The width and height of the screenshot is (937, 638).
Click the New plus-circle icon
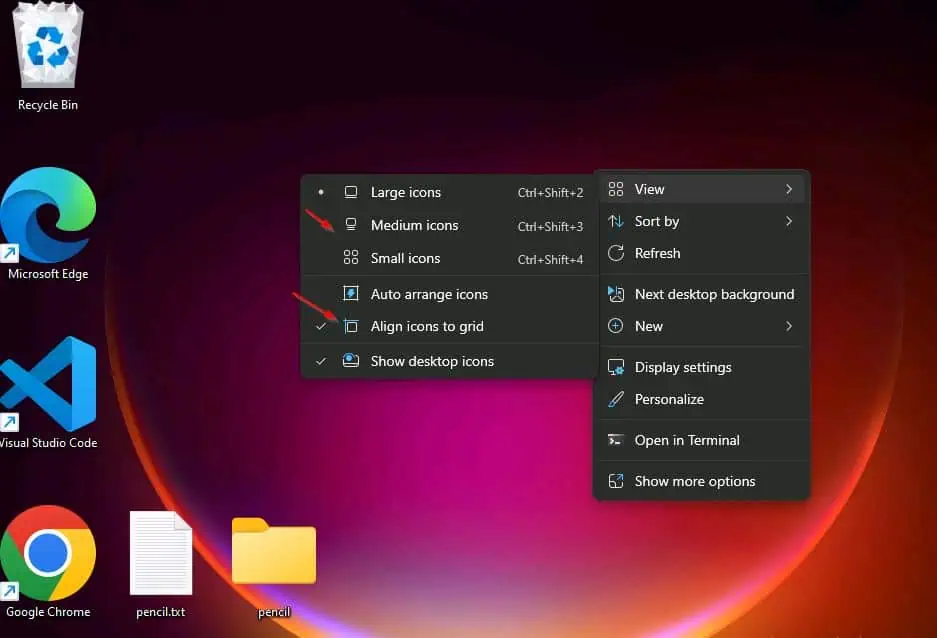tap(616, 326)
